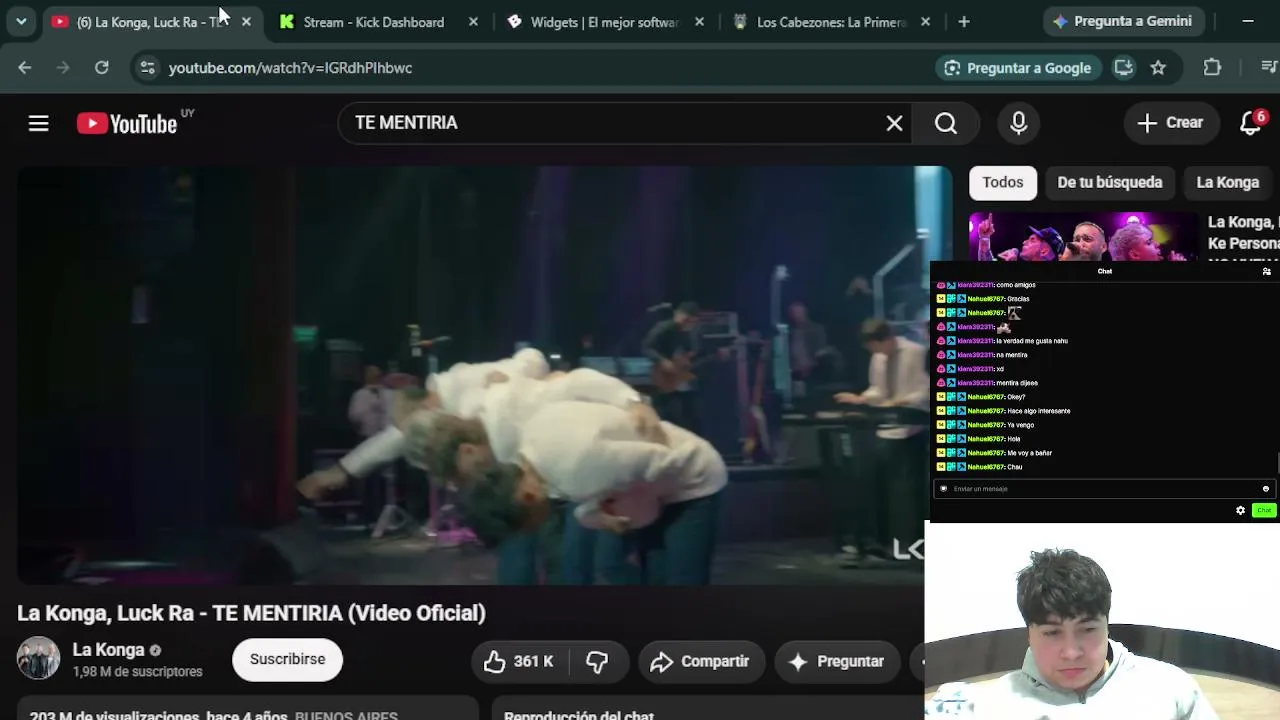Click Preguntar a Google lens button
1280x720 pixels.
pyautogui.click(x=1018, y=68)
